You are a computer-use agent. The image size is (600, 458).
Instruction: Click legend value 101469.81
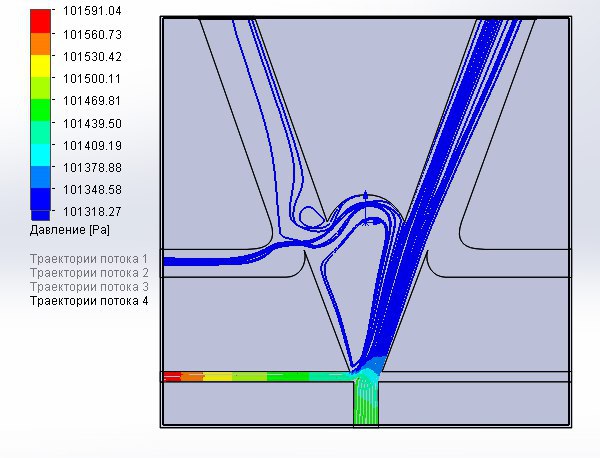tap(92, 101)
